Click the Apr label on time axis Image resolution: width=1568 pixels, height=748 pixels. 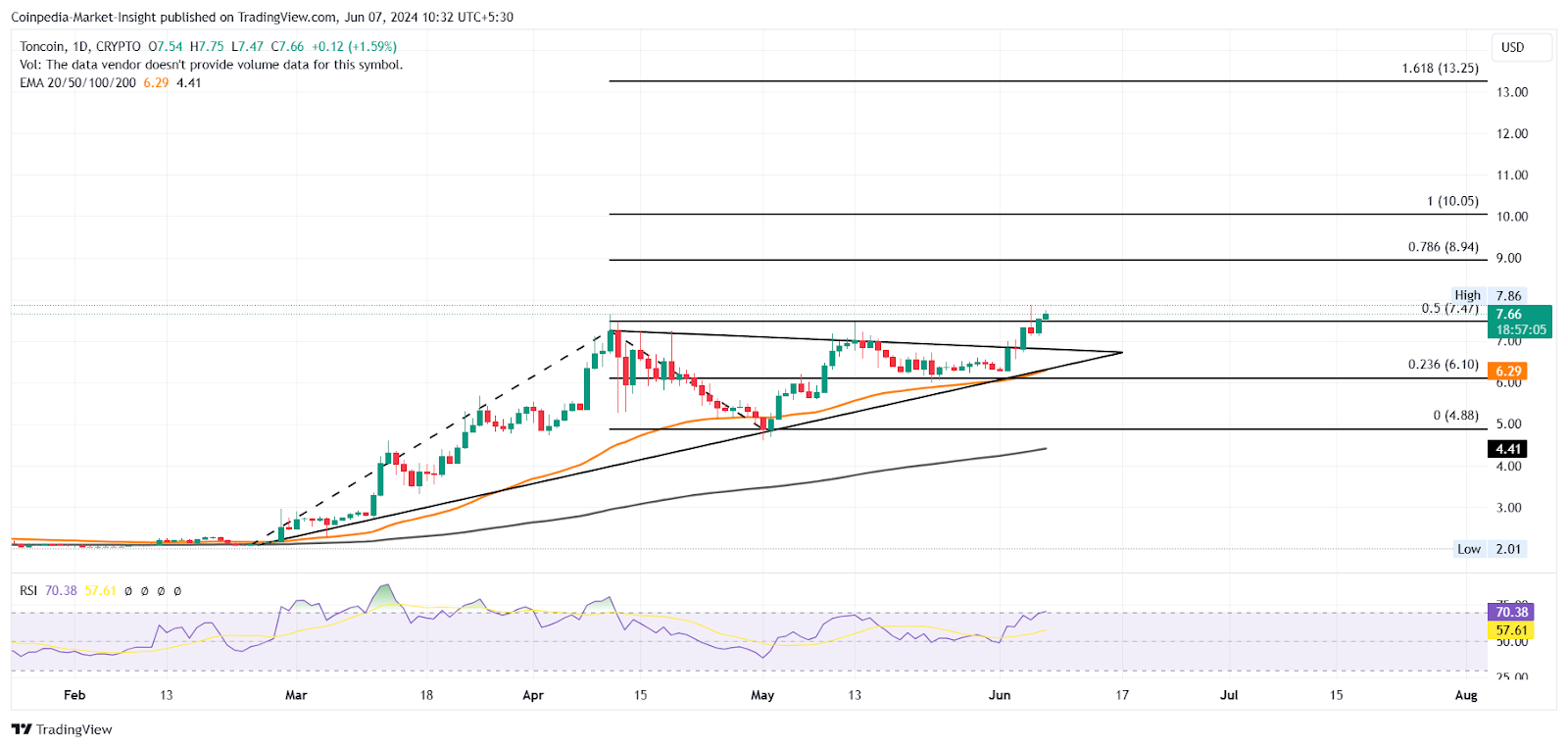click(x=533, y=695)
